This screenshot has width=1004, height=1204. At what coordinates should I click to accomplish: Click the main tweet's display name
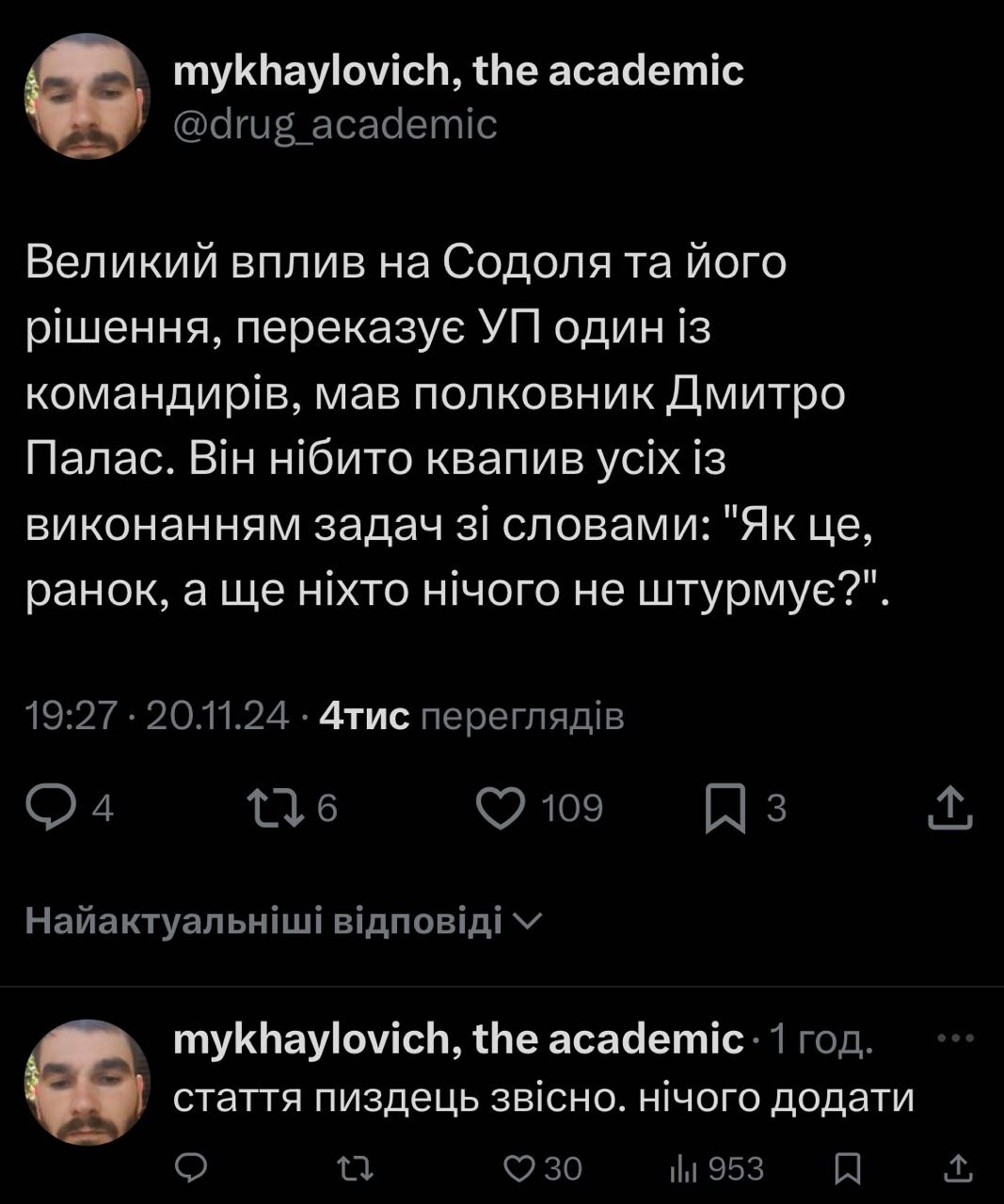(x=458, y=71)
